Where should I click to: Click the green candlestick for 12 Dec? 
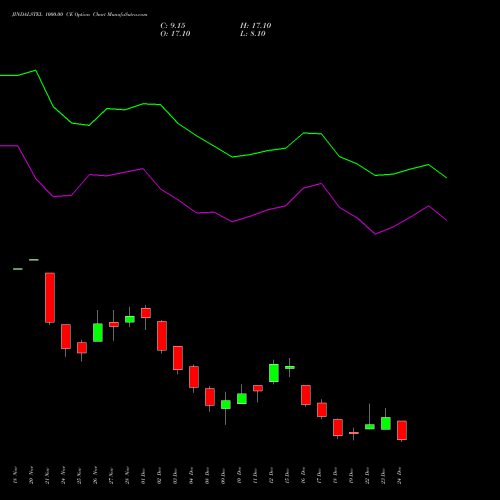(274, 373)
